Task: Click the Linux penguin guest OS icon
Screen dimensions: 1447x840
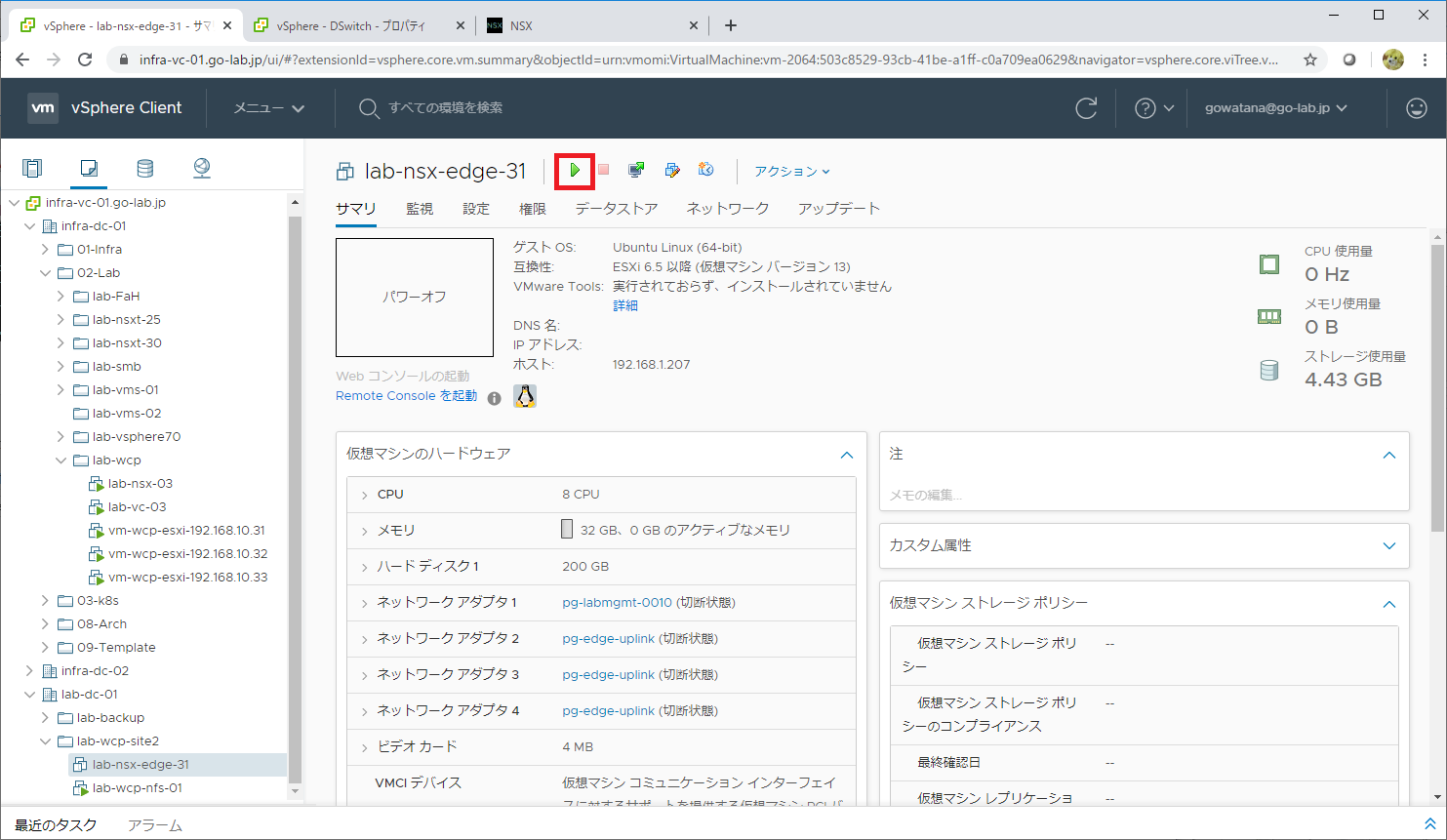Action: [x=525, y=396]
